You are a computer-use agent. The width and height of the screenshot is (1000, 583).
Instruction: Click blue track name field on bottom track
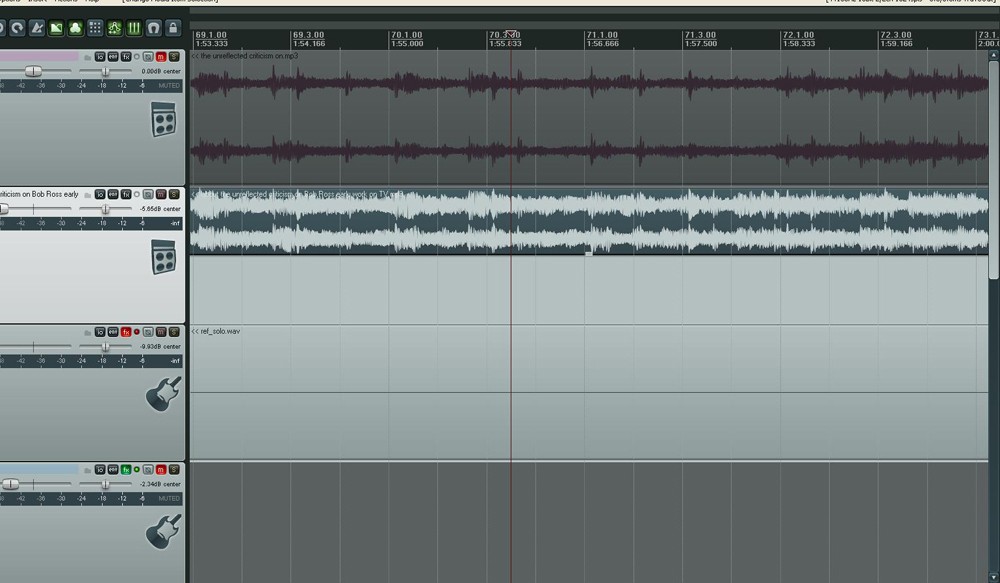[x=39, y=469]
